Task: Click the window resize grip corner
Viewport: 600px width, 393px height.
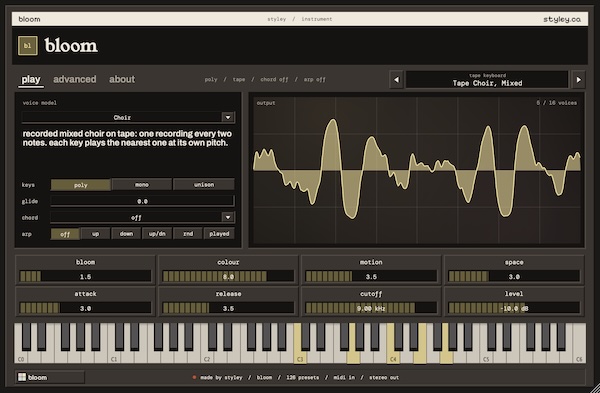Action: tap(594, 388)
